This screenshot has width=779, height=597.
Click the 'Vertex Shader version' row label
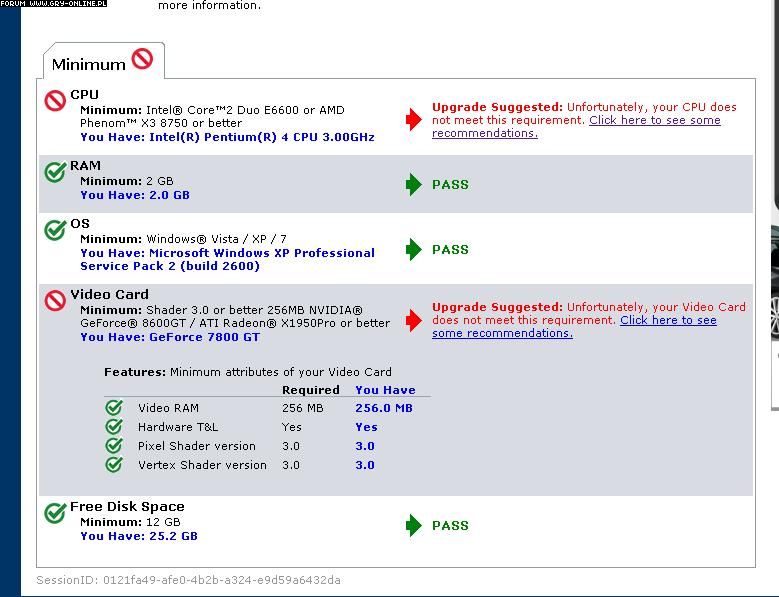202,465
